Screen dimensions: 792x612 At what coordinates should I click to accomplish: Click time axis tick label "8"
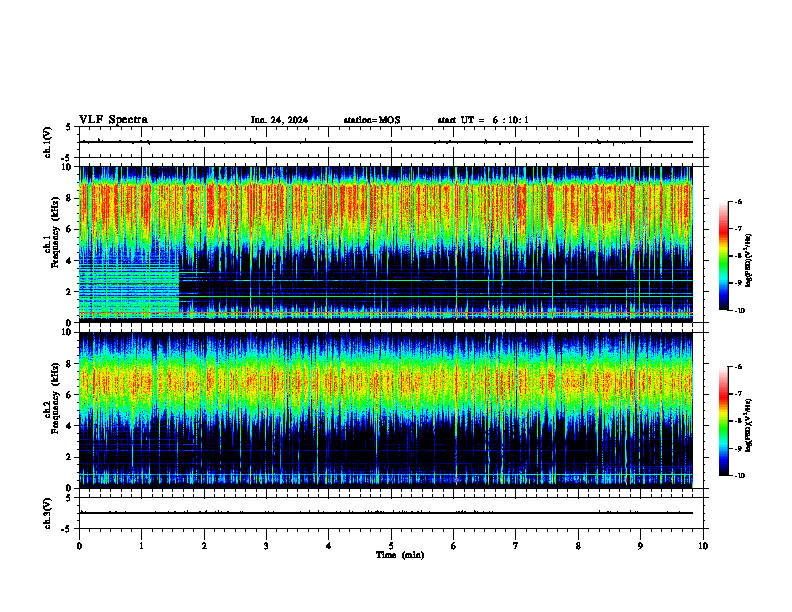pyautogui.click(x=578, y=545)
